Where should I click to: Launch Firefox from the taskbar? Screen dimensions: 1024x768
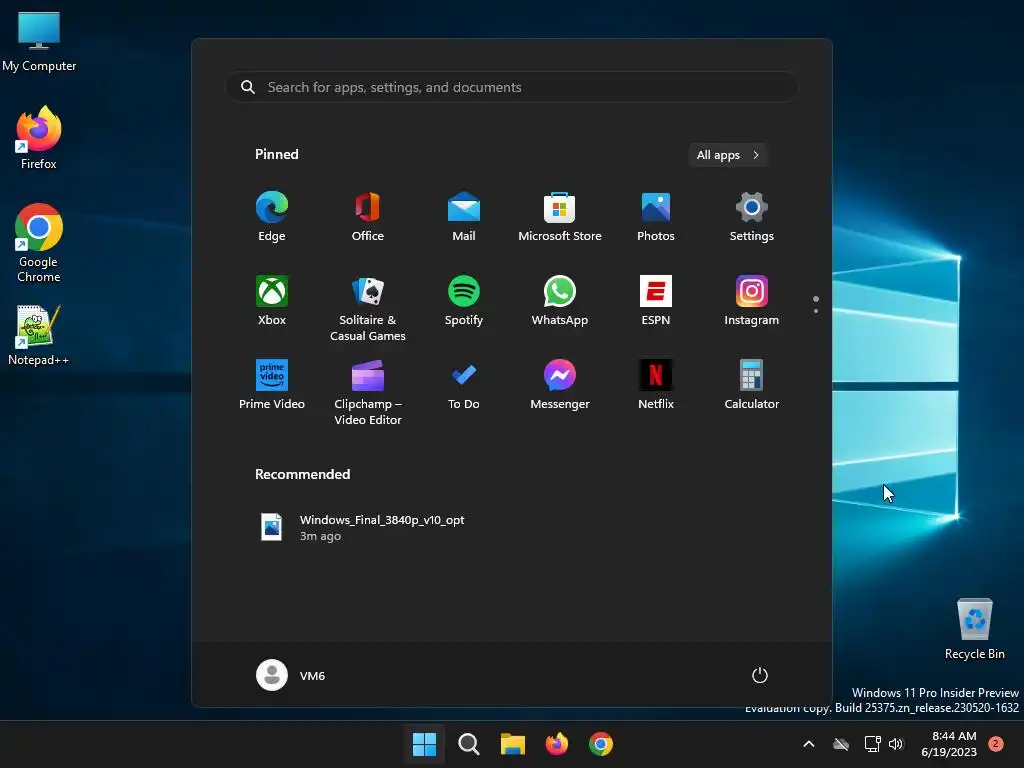[x=556, y=744]
